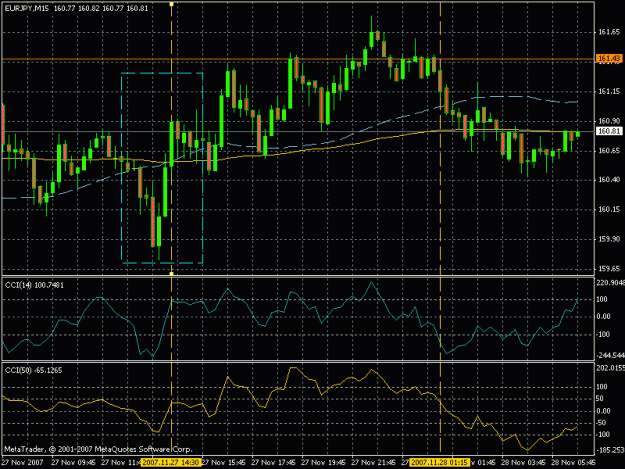Click the 27 Nov 21:45 time label
This screenshot has height=469, width=625.
pos(373,463)
